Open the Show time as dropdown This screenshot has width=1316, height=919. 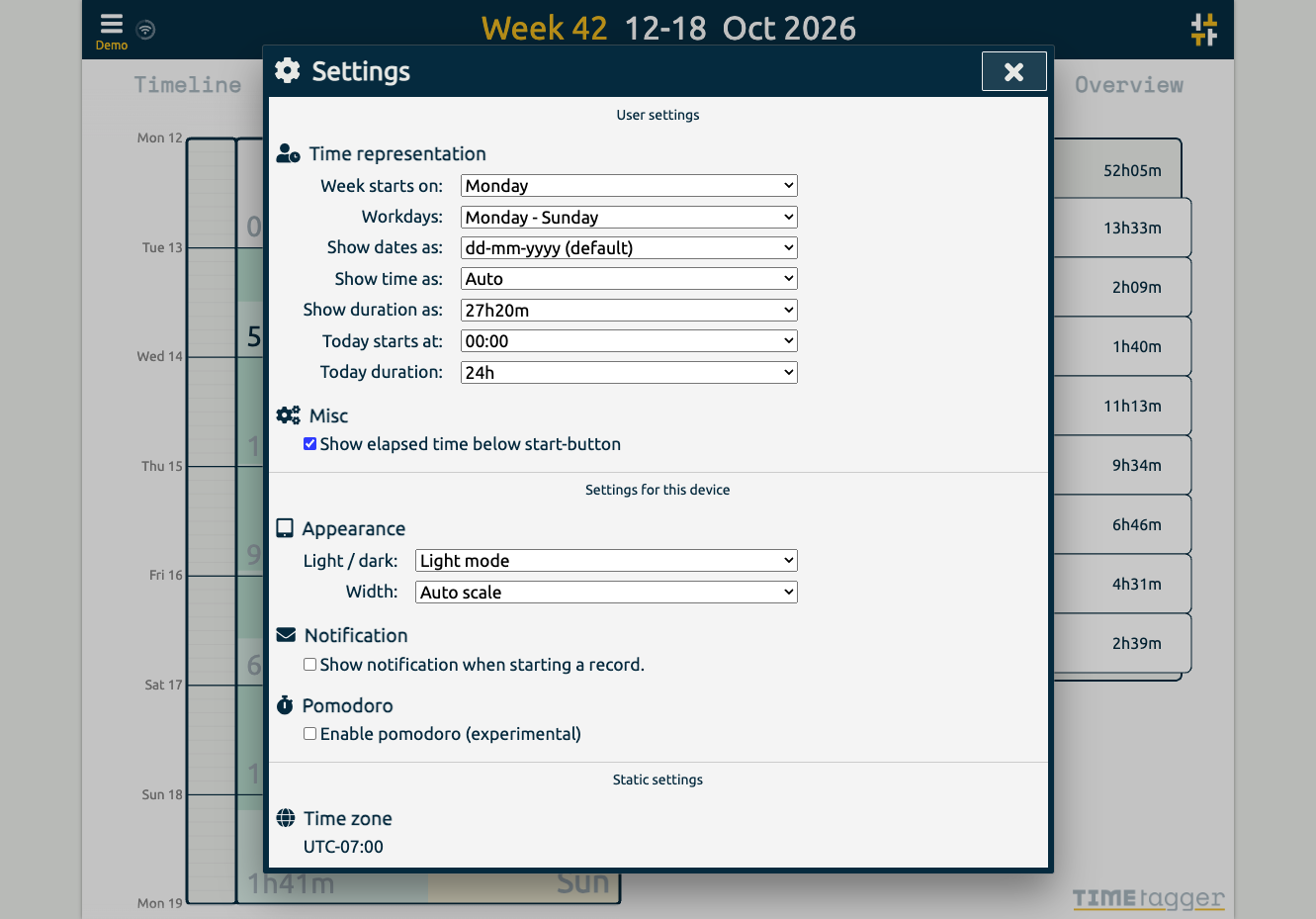(629, 279)
